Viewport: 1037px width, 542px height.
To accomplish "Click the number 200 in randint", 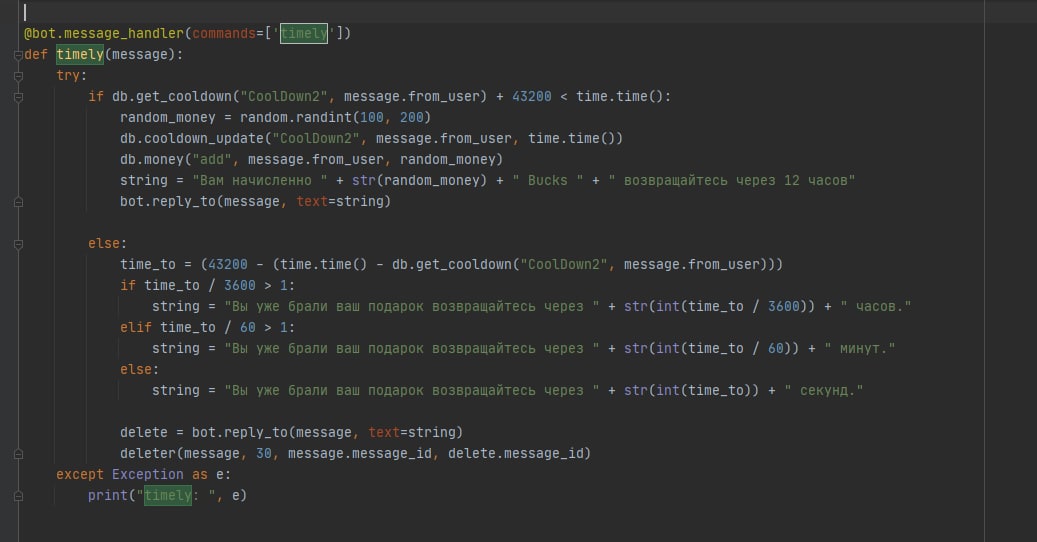I will [x=411, y=118].
